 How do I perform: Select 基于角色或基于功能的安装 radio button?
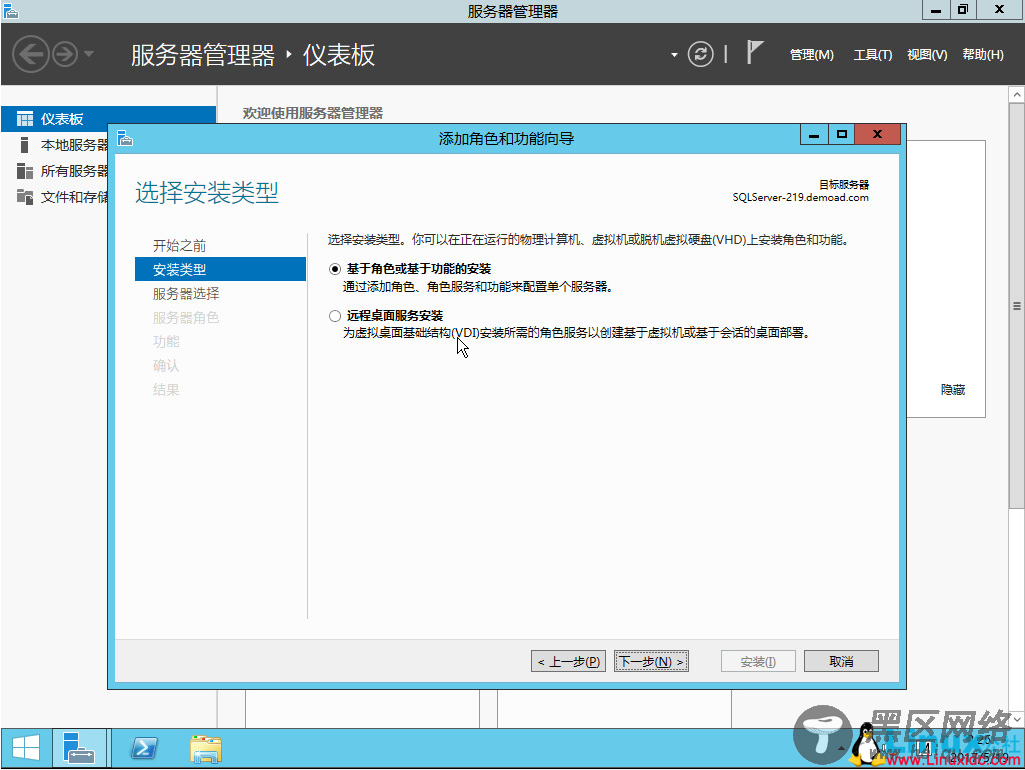point(335,269)
